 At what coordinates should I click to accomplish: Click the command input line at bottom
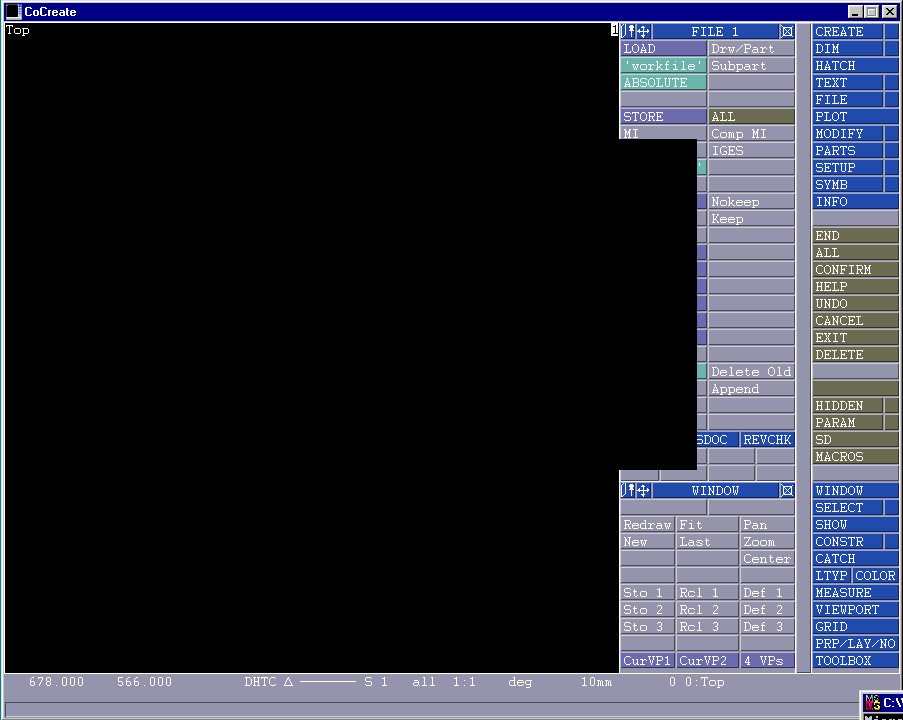(x=430, y=709)
